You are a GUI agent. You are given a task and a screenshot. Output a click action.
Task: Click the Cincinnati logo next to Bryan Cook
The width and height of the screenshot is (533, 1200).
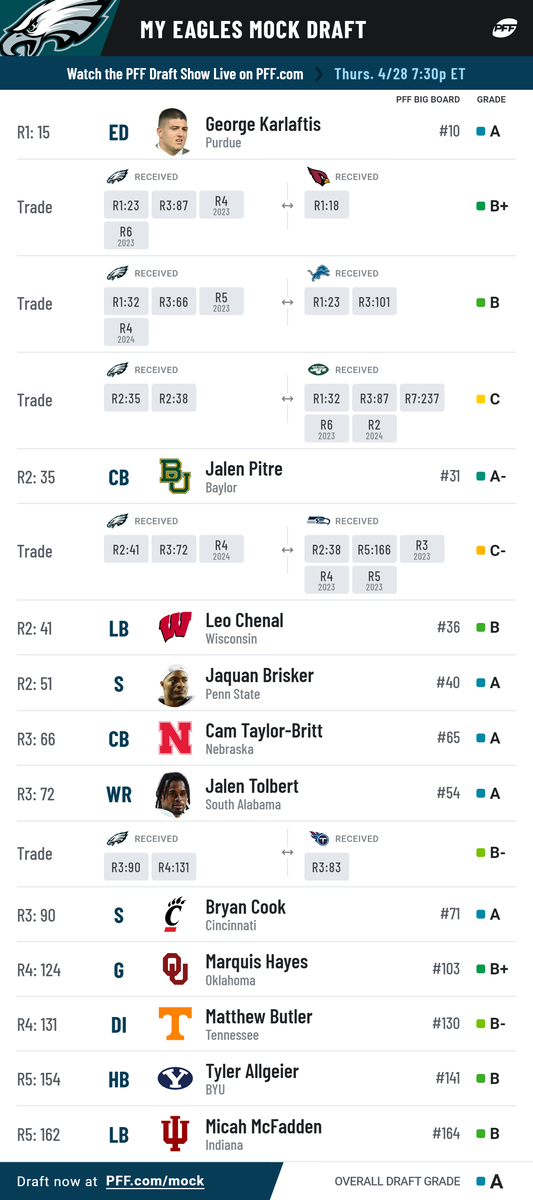(x=175, y=915)
